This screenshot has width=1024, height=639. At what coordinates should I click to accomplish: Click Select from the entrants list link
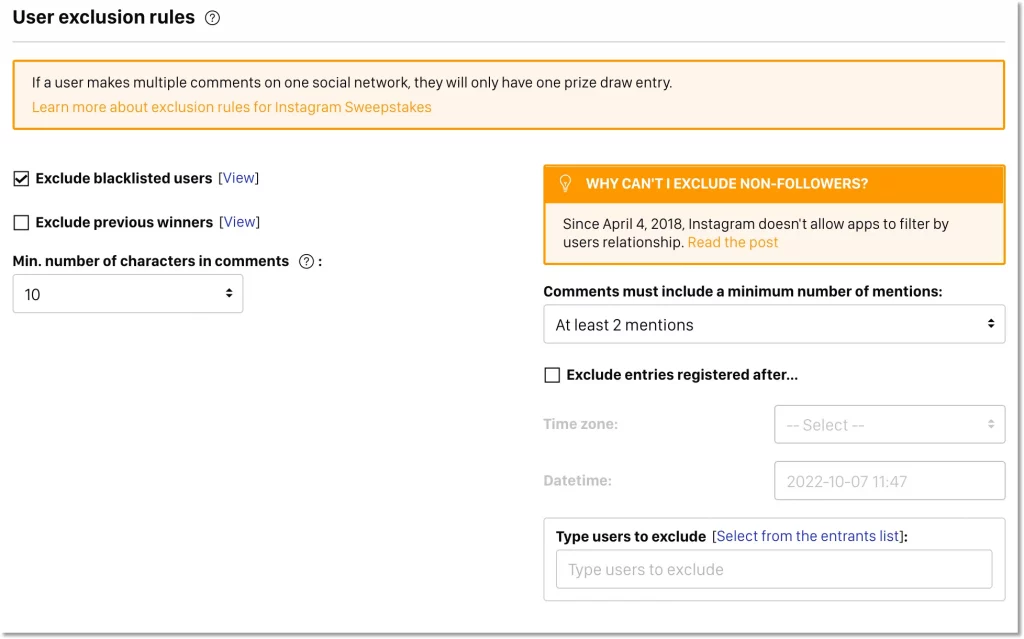808,536
